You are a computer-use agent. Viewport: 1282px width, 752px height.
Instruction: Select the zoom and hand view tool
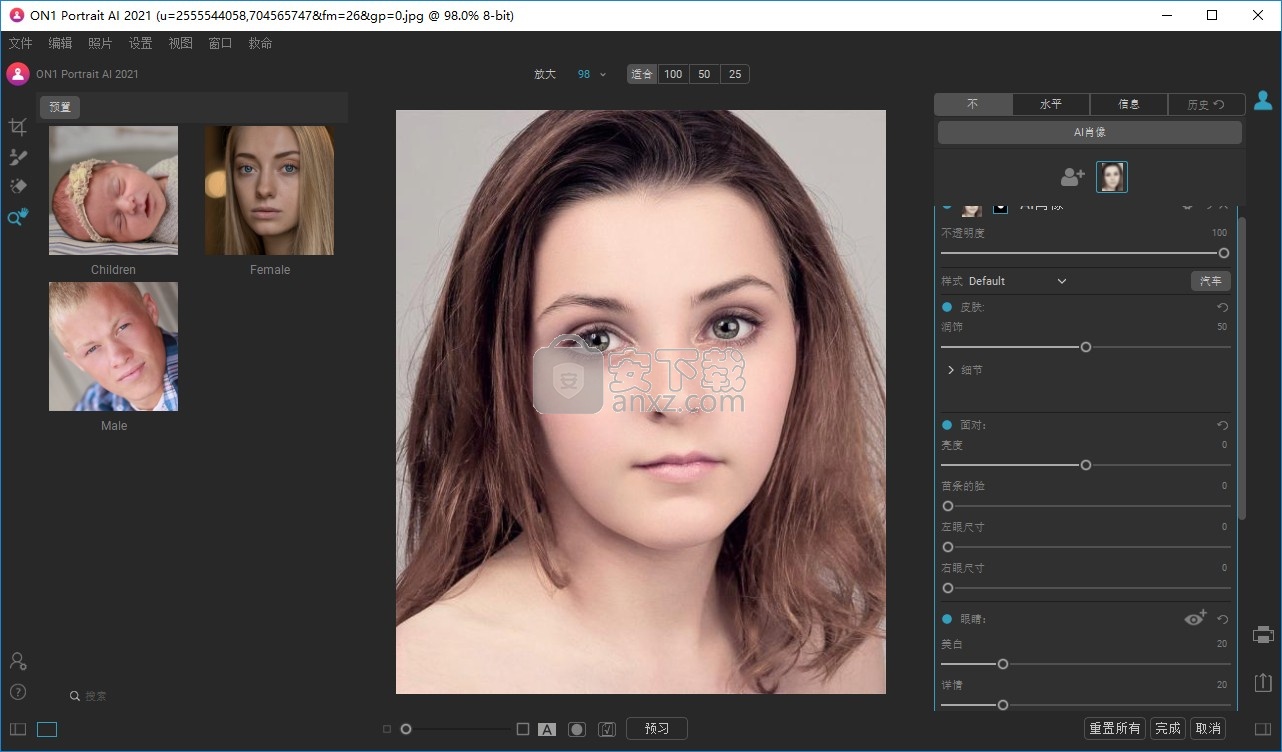click(x=17, y=216)
